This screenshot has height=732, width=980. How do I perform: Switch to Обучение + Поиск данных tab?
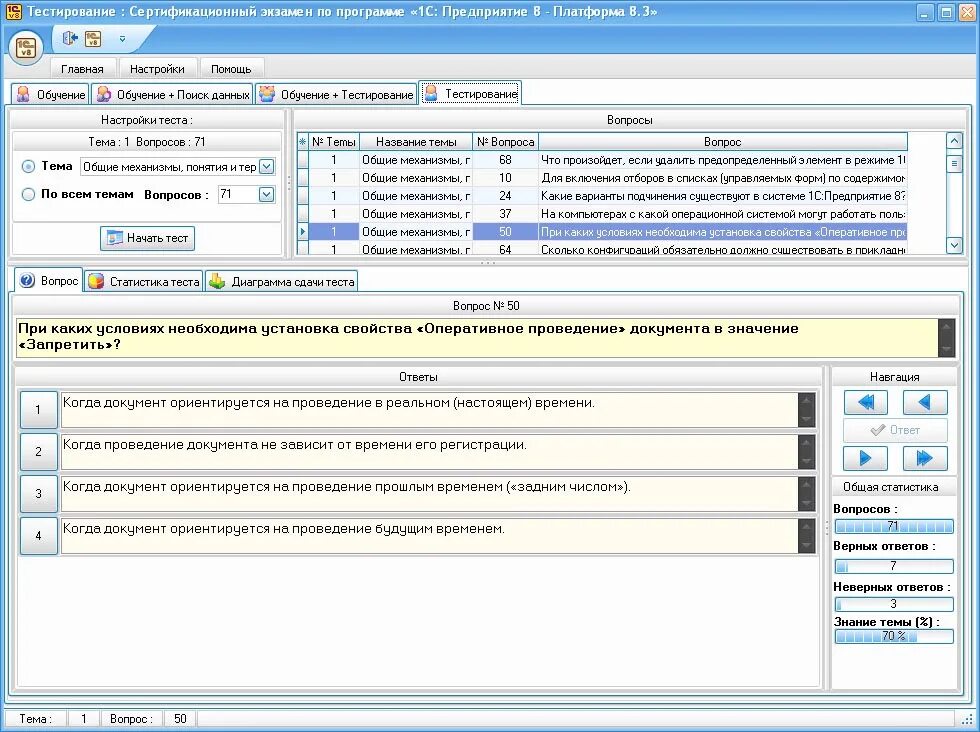point(172,94)
